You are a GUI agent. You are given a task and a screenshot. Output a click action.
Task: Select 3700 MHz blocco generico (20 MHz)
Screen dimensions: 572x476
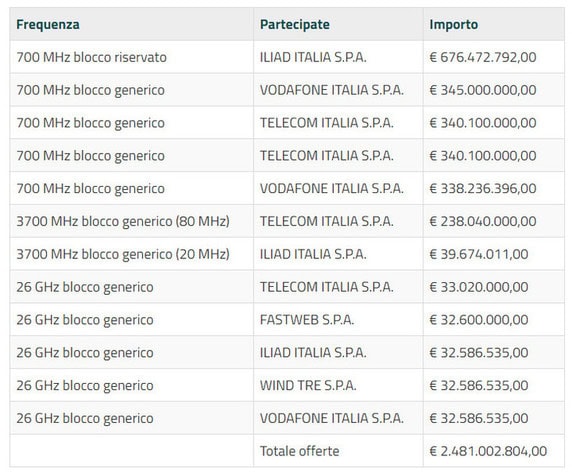click(x=123, y=254)
